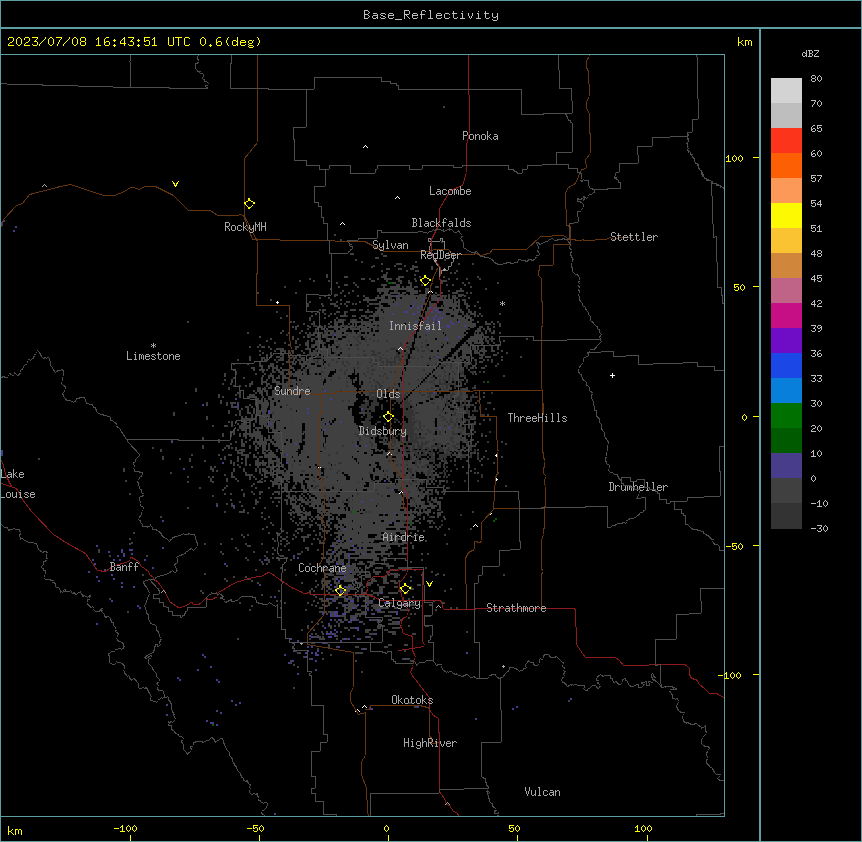Click the Base_Reflectivity title

click(x=431, y=15)
